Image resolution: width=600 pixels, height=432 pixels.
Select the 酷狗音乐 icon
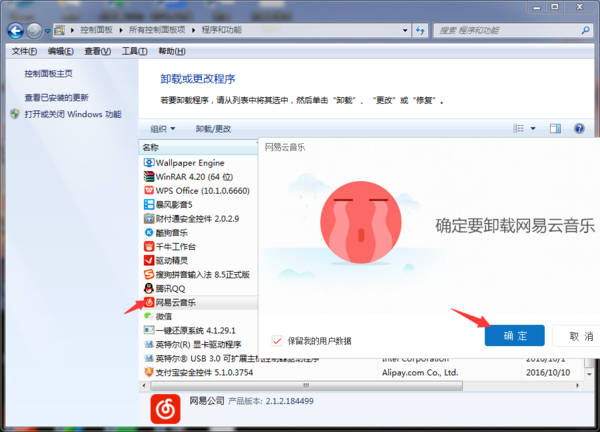click(148, 232)
